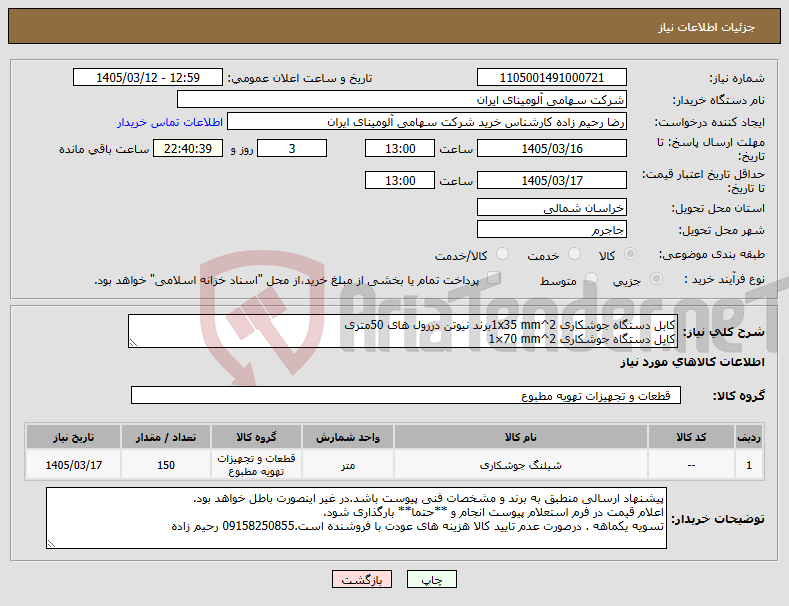Screen dimensions: 789x606
Task: Click the گروه کالا column header in table
Action: pyautogui.click(x=256, y=437)
